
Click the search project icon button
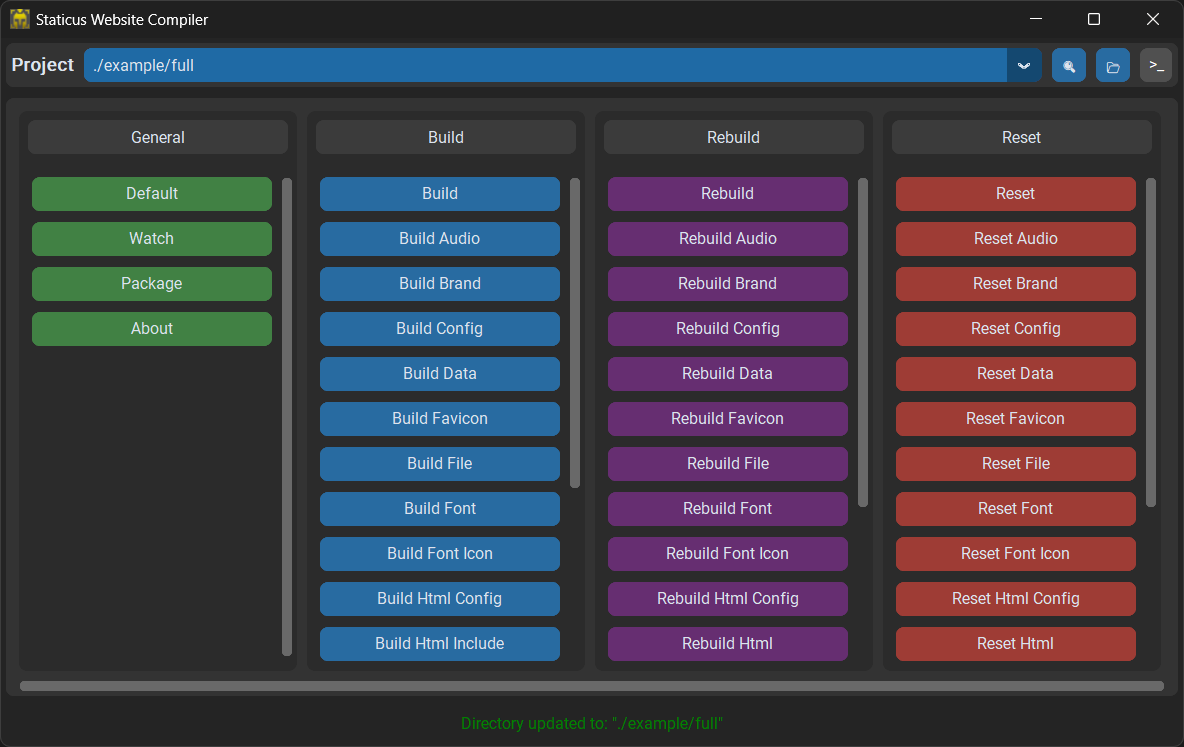(x=1068, y=66)
